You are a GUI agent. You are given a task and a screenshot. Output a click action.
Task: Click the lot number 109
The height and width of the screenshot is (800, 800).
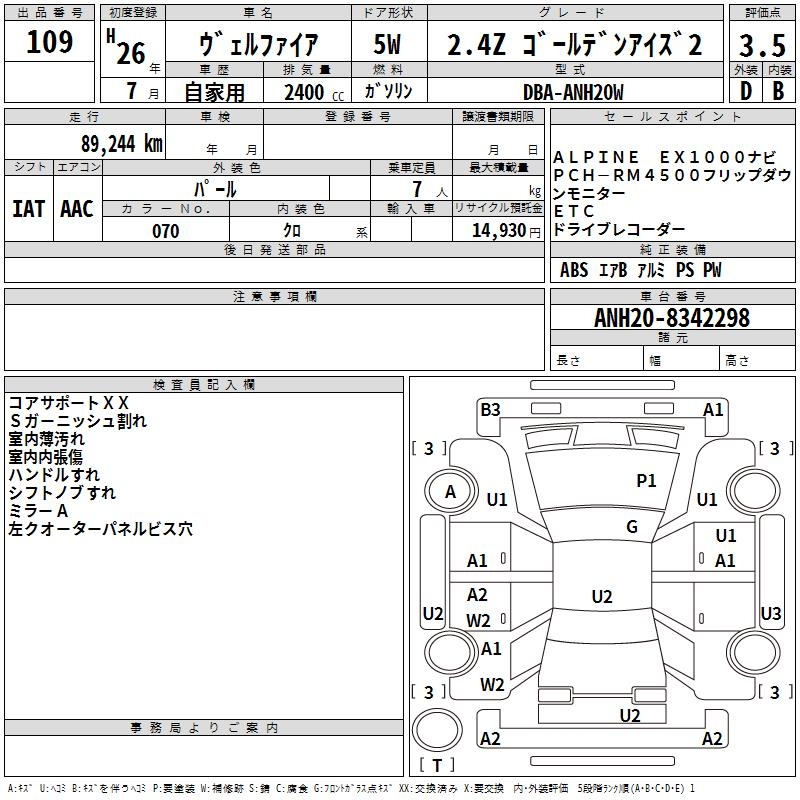click(x=49, y=42)
